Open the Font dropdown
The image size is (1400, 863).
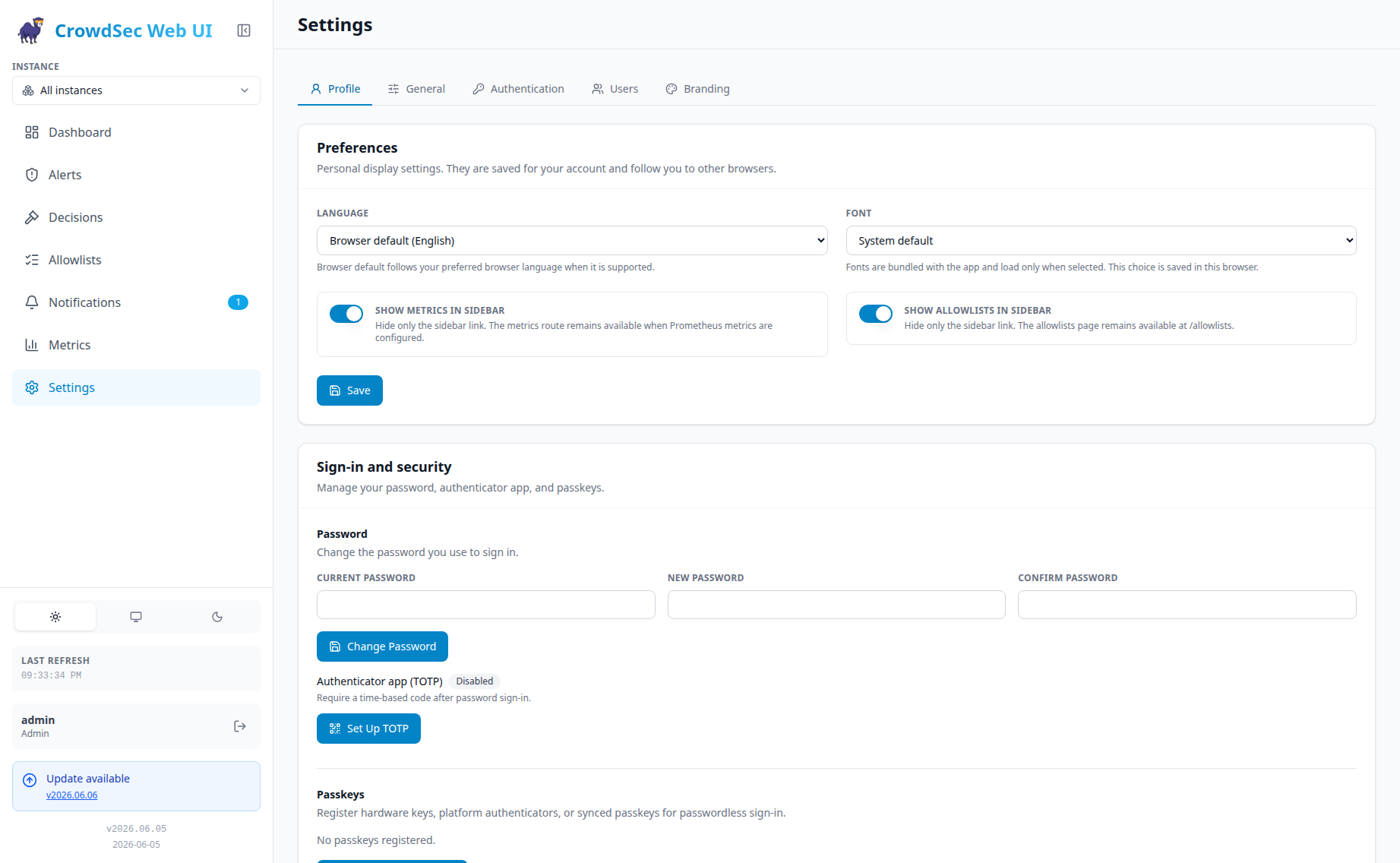click(1101, 241)
